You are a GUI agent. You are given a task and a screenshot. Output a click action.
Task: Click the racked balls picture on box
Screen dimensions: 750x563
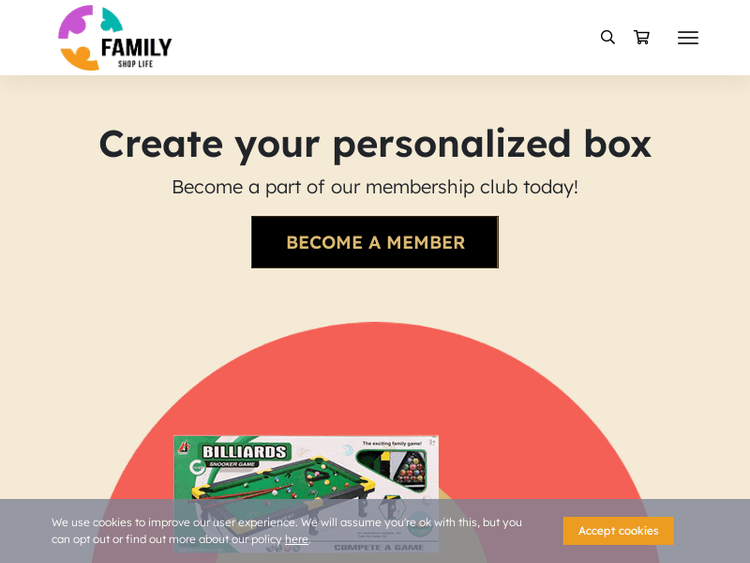pos(410,469)
